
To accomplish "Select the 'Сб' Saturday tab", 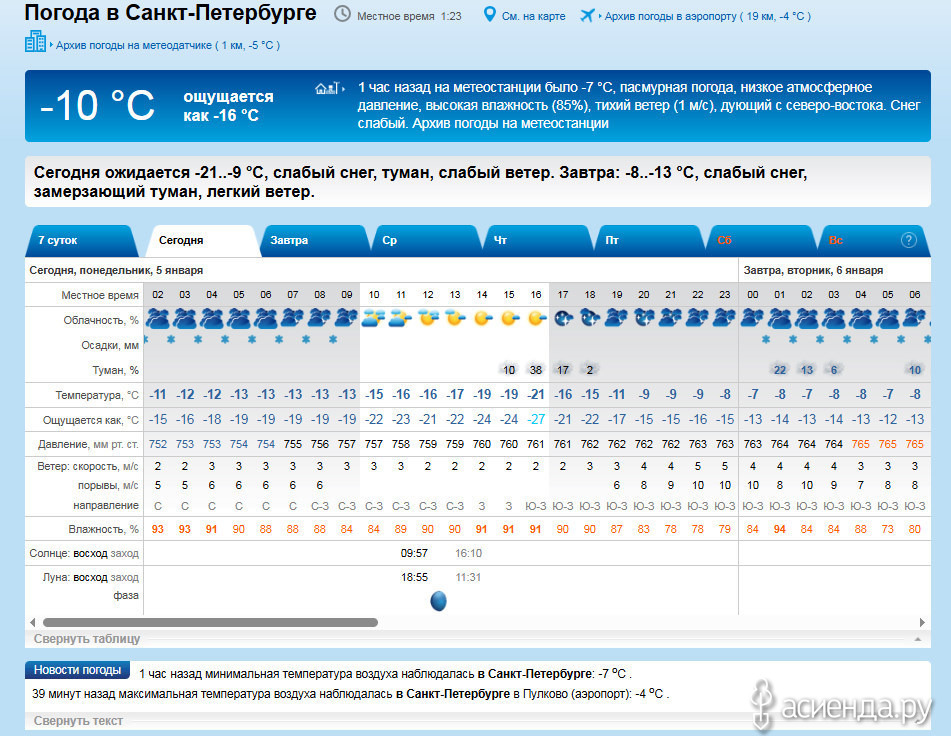I will (724, 240).
